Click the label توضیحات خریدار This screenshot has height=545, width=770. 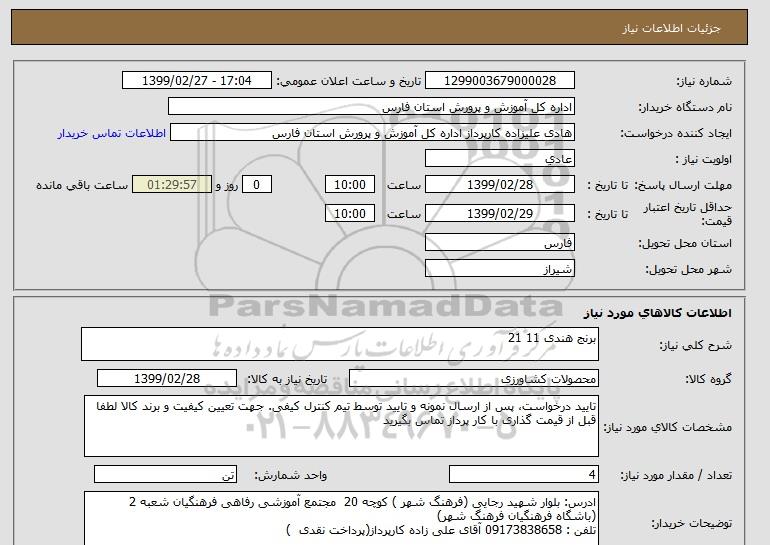pyautogui.click(x=692, y=523)
